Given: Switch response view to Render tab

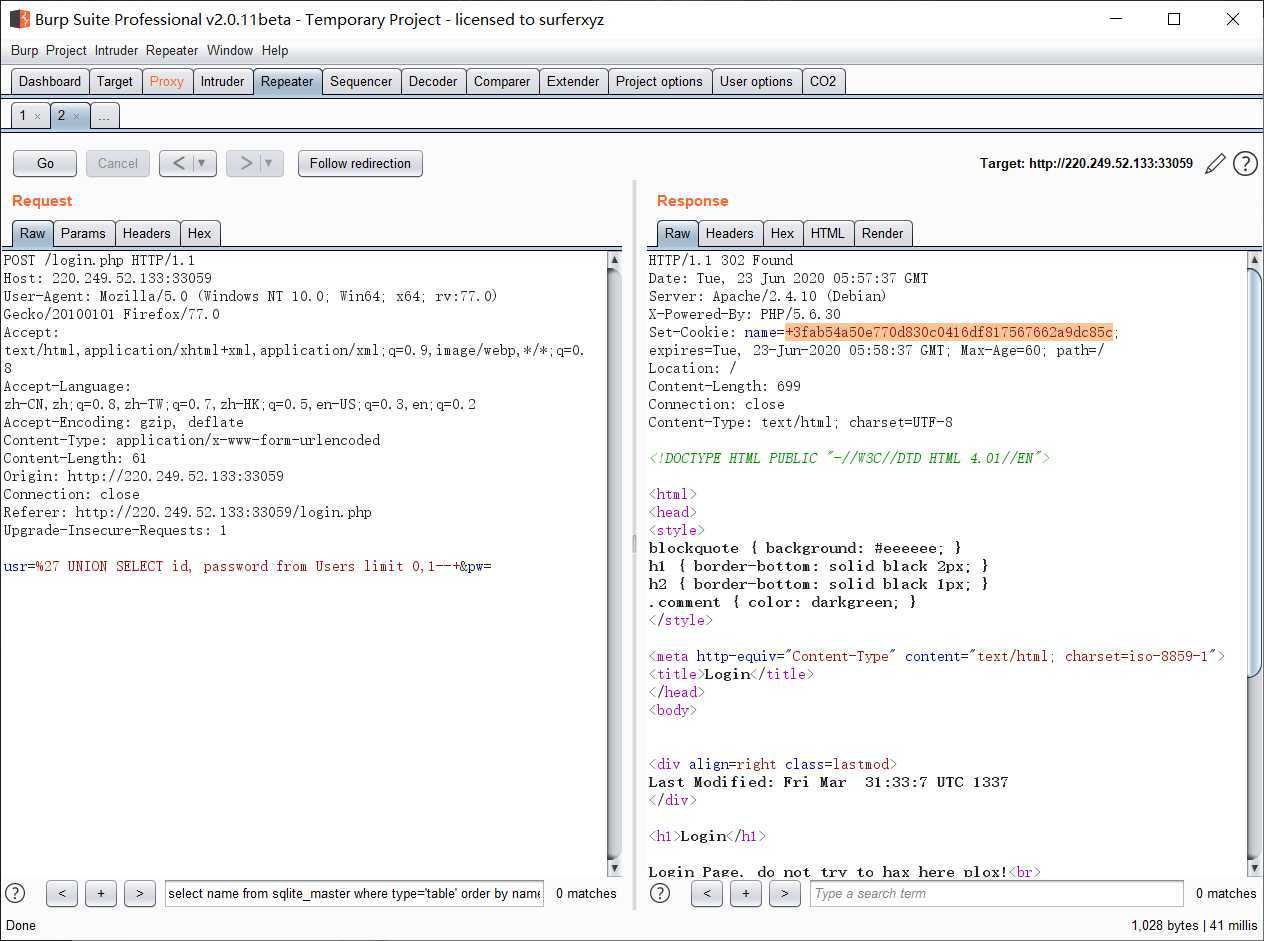Looking at the screenshot, I should click(x=882, y=233).
